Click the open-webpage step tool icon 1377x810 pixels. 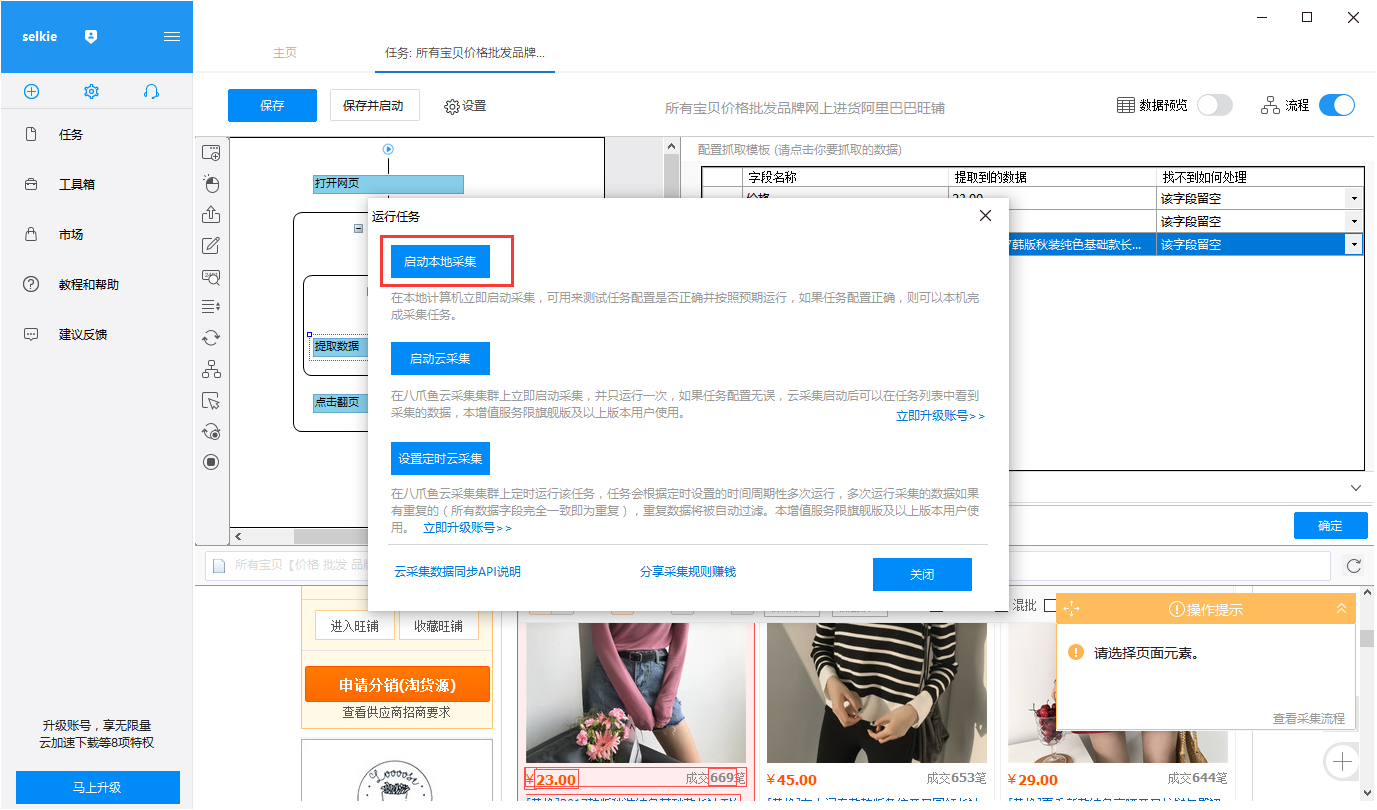click(x=211, y=153)
